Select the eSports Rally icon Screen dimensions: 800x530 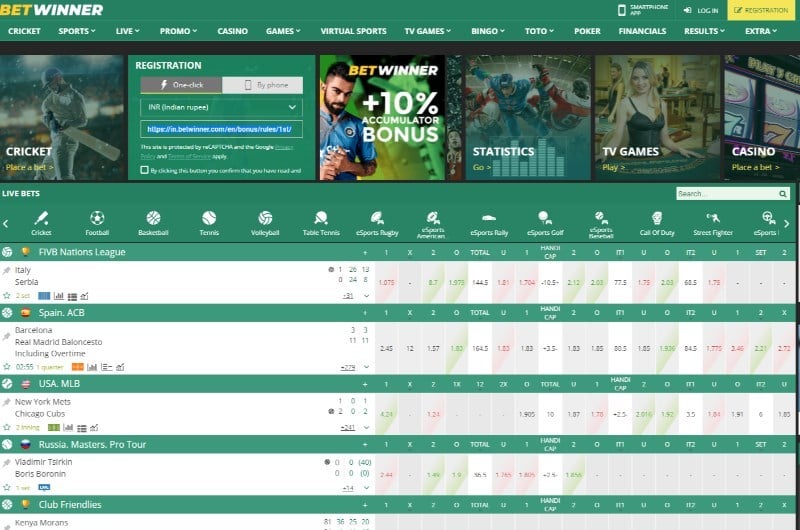click(x=489, y=223)
